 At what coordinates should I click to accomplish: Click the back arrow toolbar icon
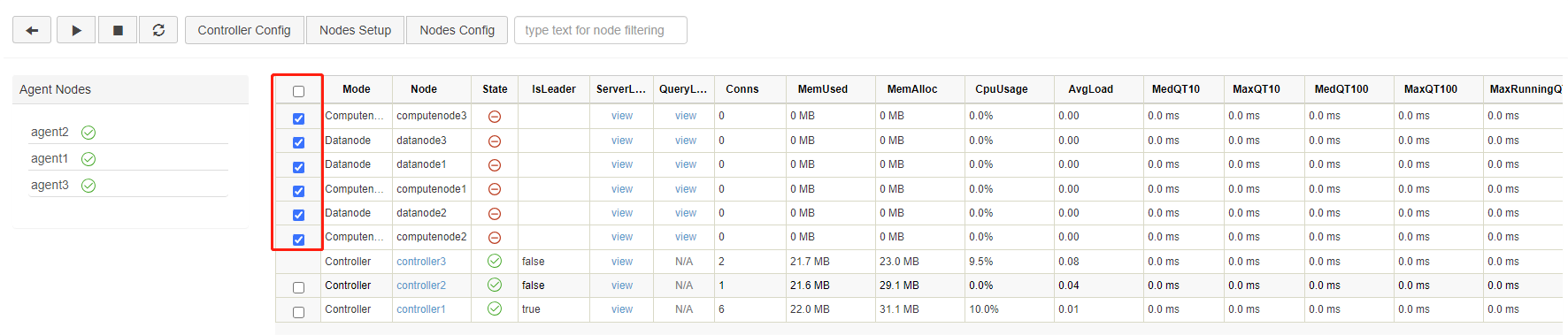32,30
